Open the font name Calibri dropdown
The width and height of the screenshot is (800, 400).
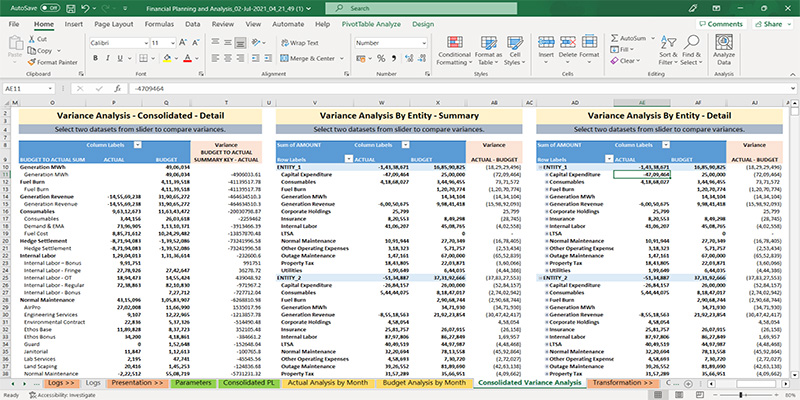point(147,44)
